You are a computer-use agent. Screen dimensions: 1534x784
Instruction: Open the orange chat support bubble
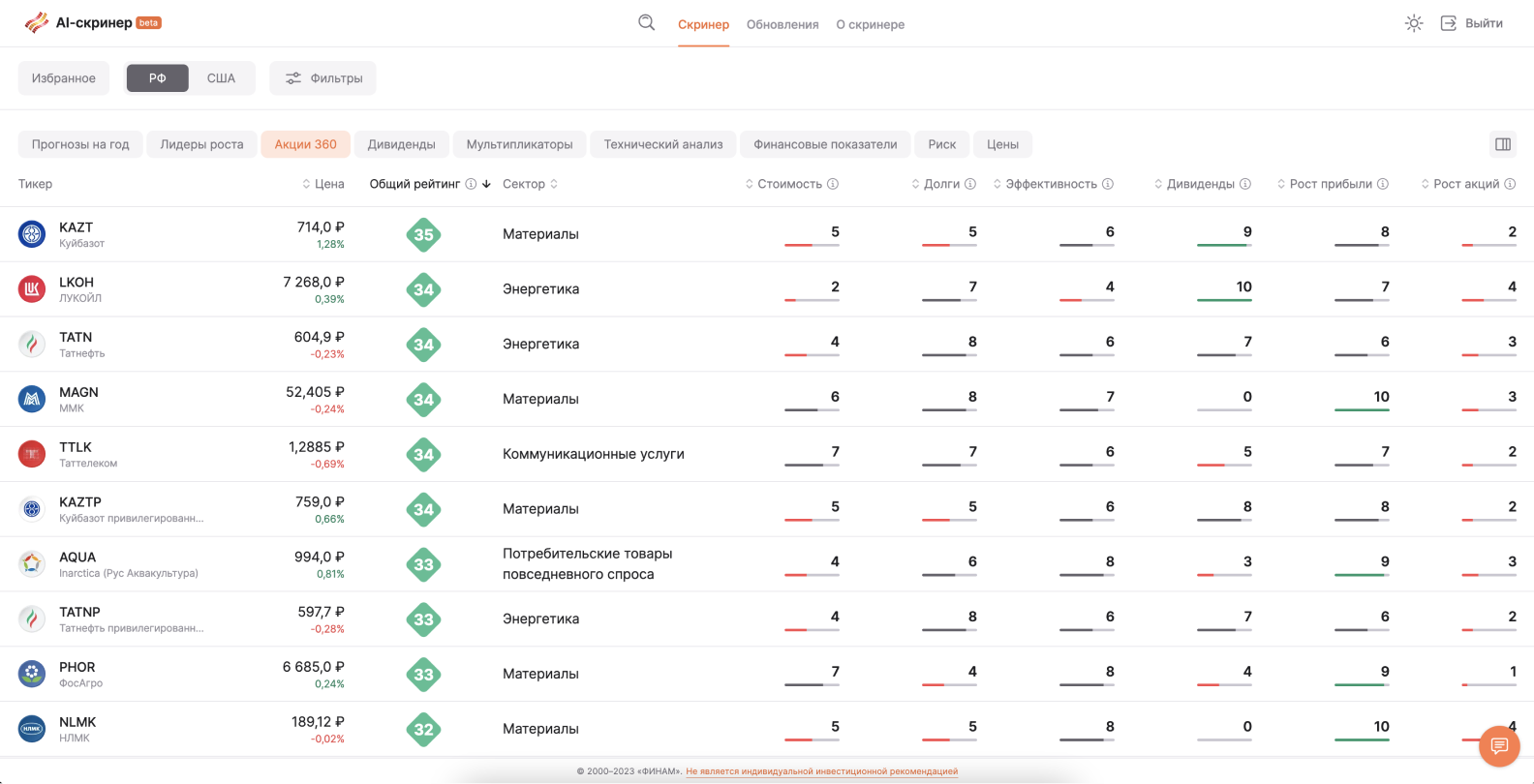[x=1499, y=745]
